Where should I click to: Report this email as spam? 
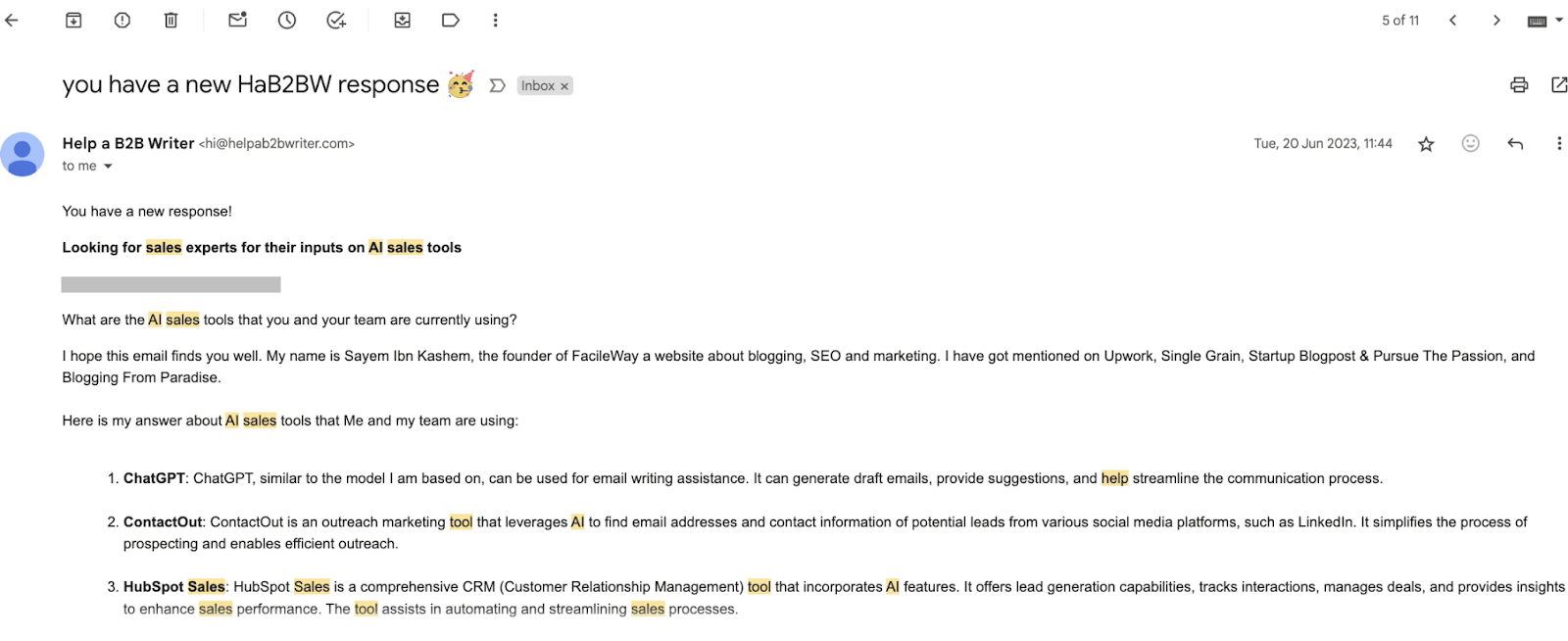click(x=122, y=20)
